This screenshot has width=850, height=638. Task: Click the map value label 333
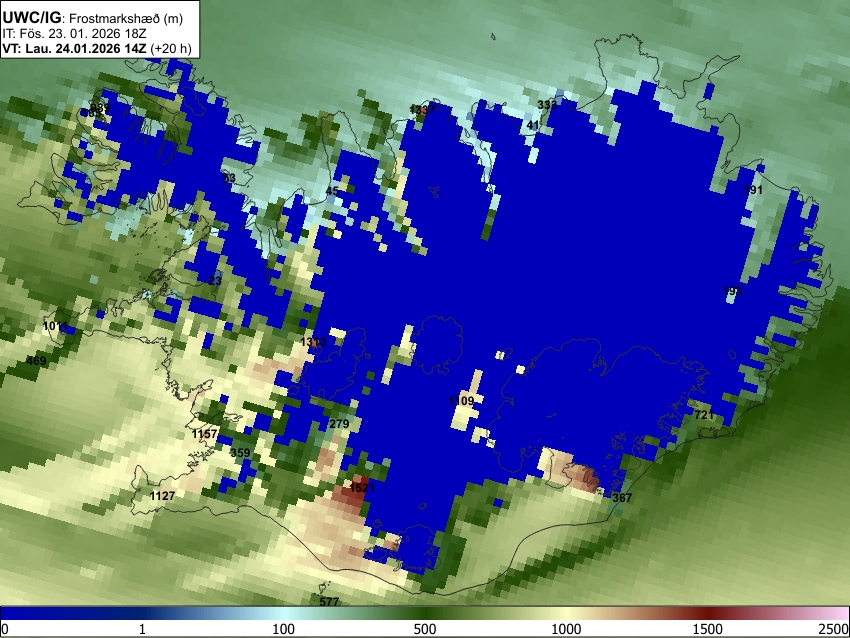click(x=547, y=105)
